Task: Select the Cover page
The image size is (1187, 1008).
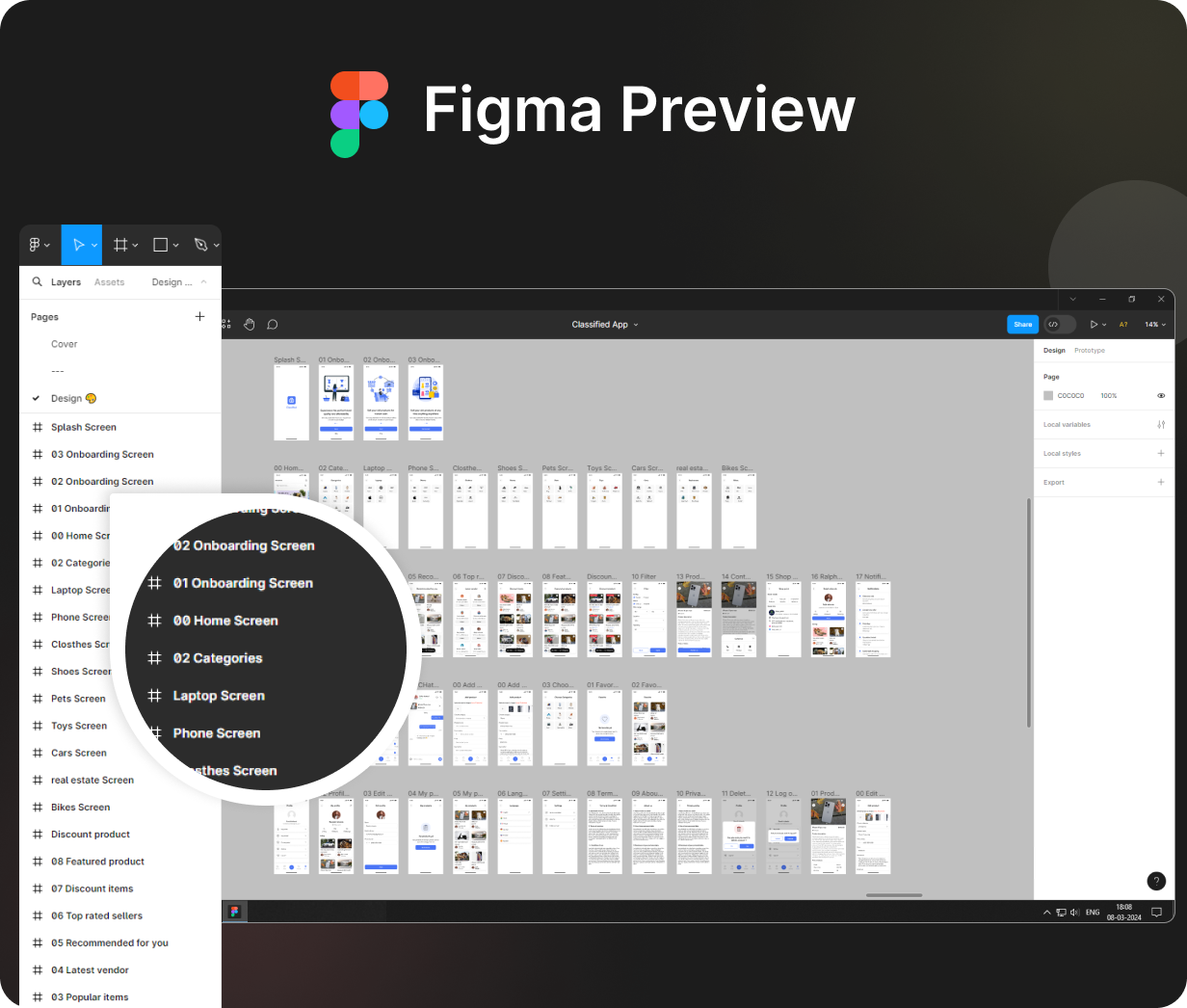Action: [65, 344]
